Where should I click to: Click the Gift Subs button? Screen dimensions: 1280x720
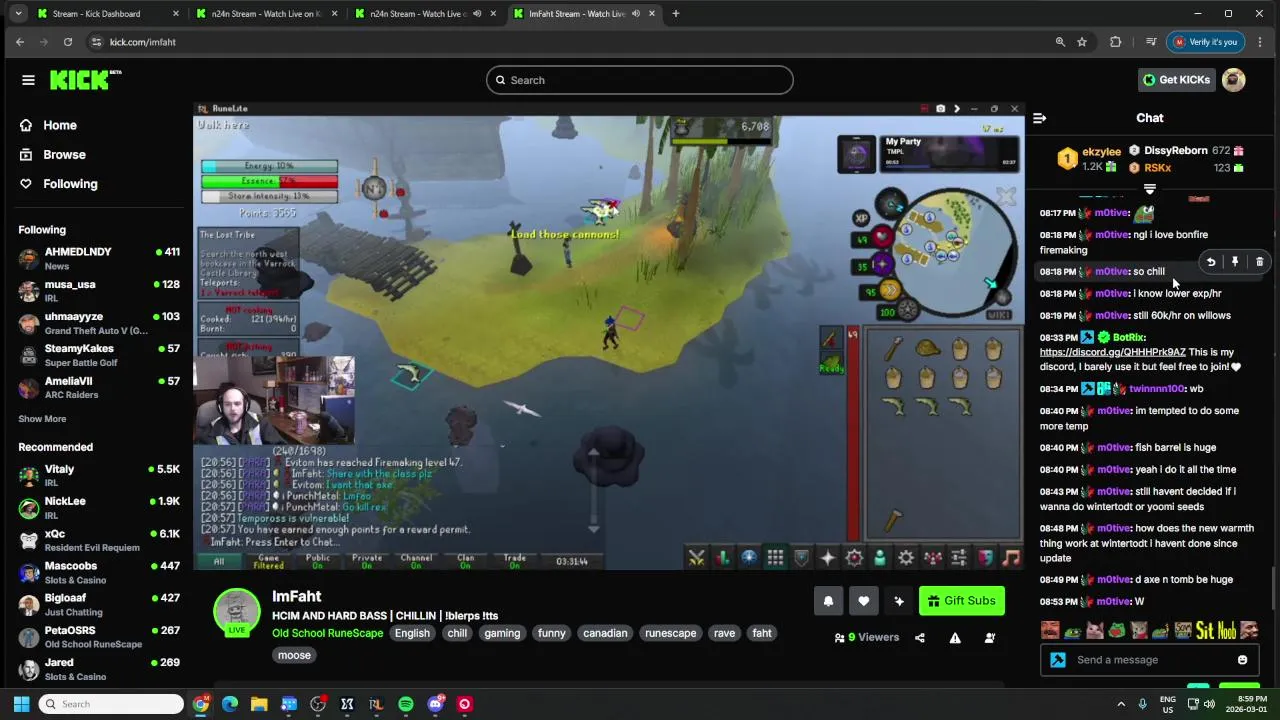tap(961, 601)
